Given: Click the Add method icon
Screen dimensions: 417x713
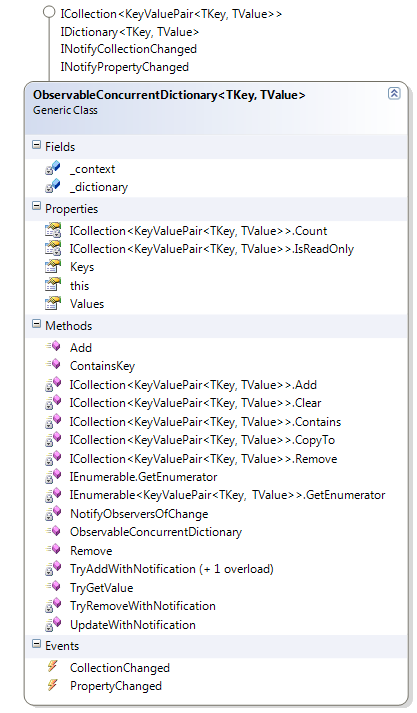Looking at the screenshot, I should pyautogui.click(x=53, y=347).
